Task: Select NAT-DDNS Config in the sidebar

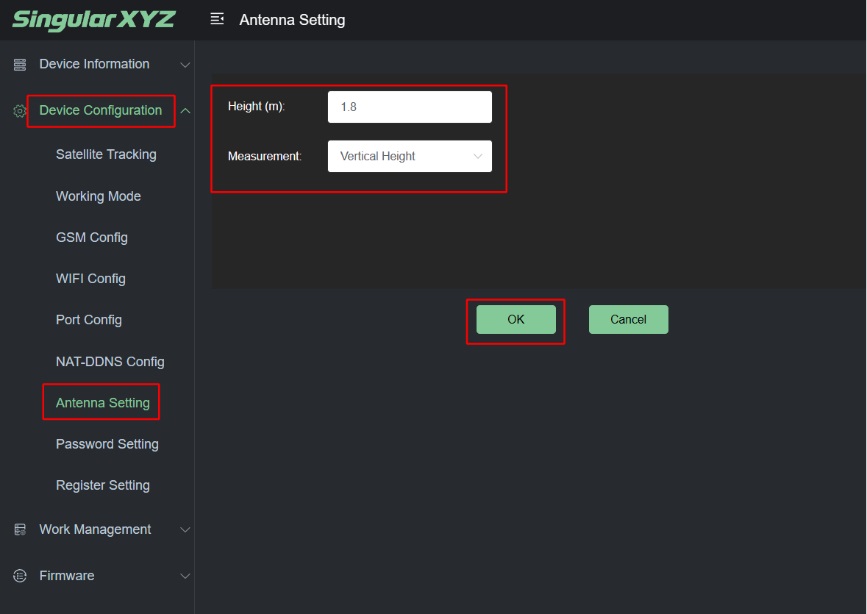Action: [x=110, y=362]
